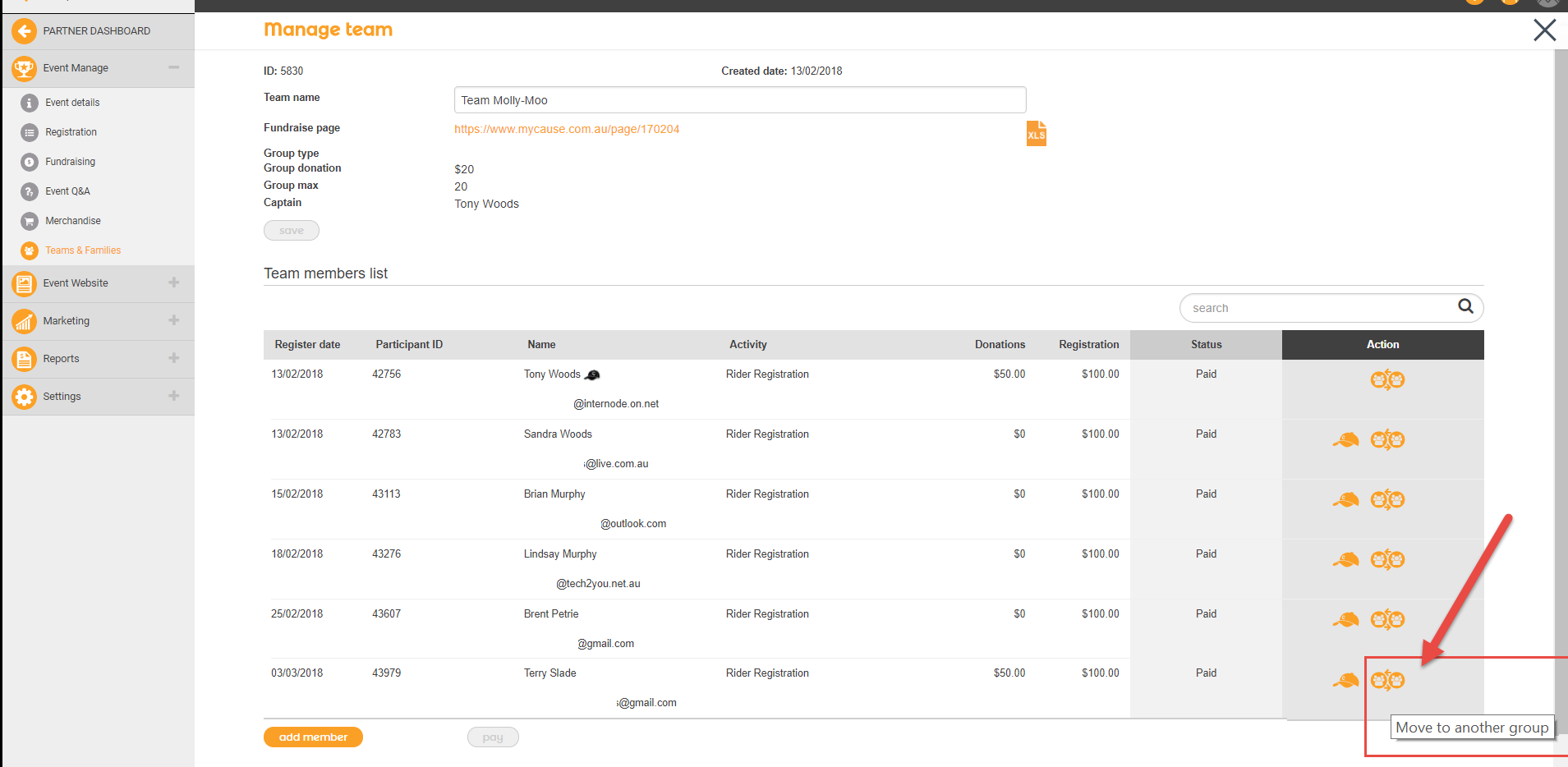Screen dimensions: 1568x767
Task: Click the Registration list icon
Action: 30,132
